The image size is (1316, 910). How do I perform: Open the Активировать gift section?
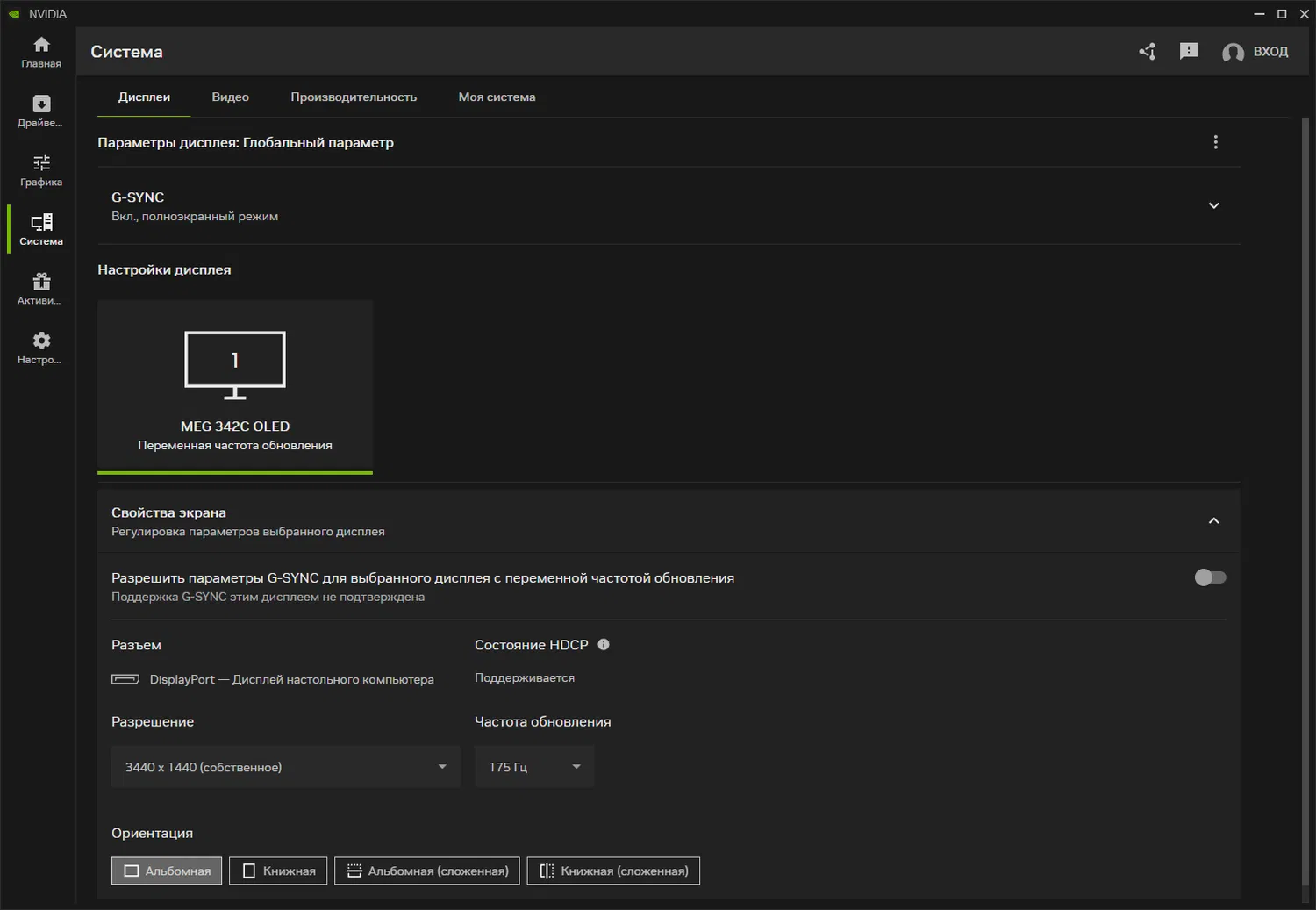click(x=41, y=289)
